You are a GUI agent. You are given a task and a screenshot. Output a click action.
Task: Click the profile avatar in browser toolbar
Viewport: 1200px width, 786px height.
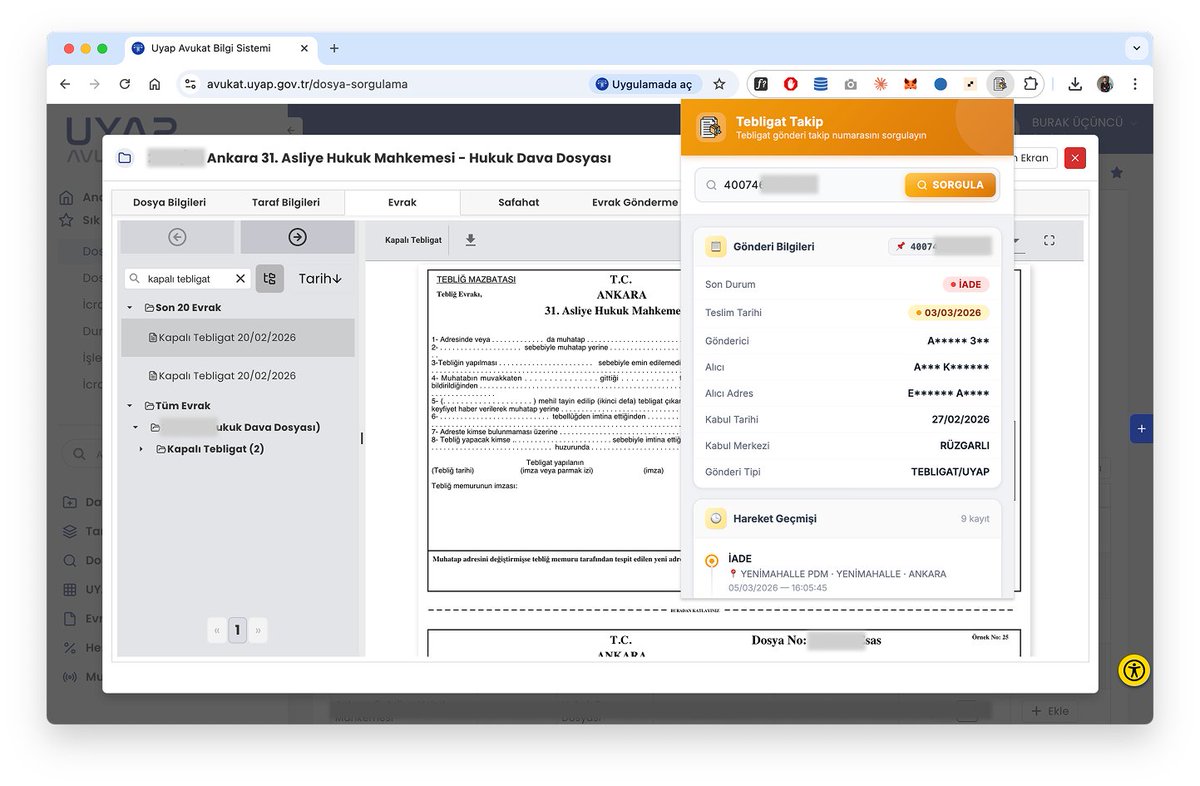click(x=1105, y=84)
